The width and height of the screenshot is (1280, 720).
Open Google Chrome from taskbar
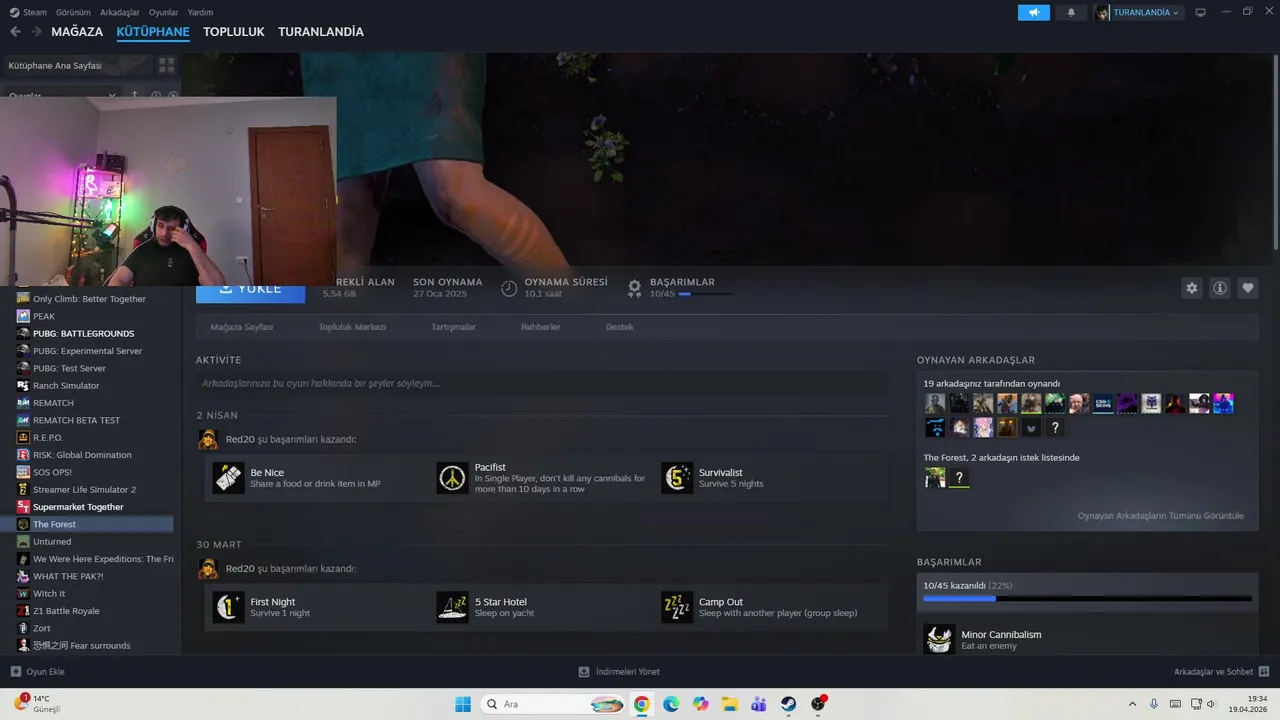tap(641, 704)
